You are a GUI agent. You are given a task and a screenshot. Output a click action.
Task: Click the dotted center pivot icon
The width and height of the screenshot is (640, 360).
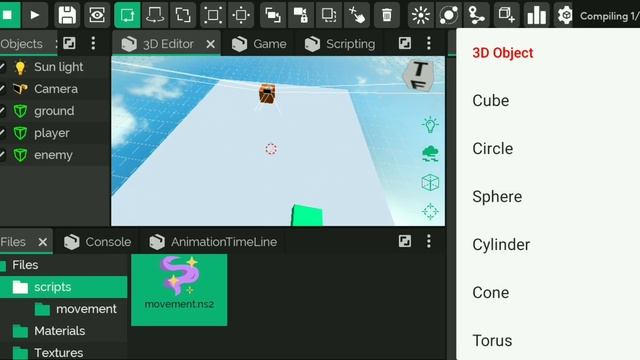point(241,15)
